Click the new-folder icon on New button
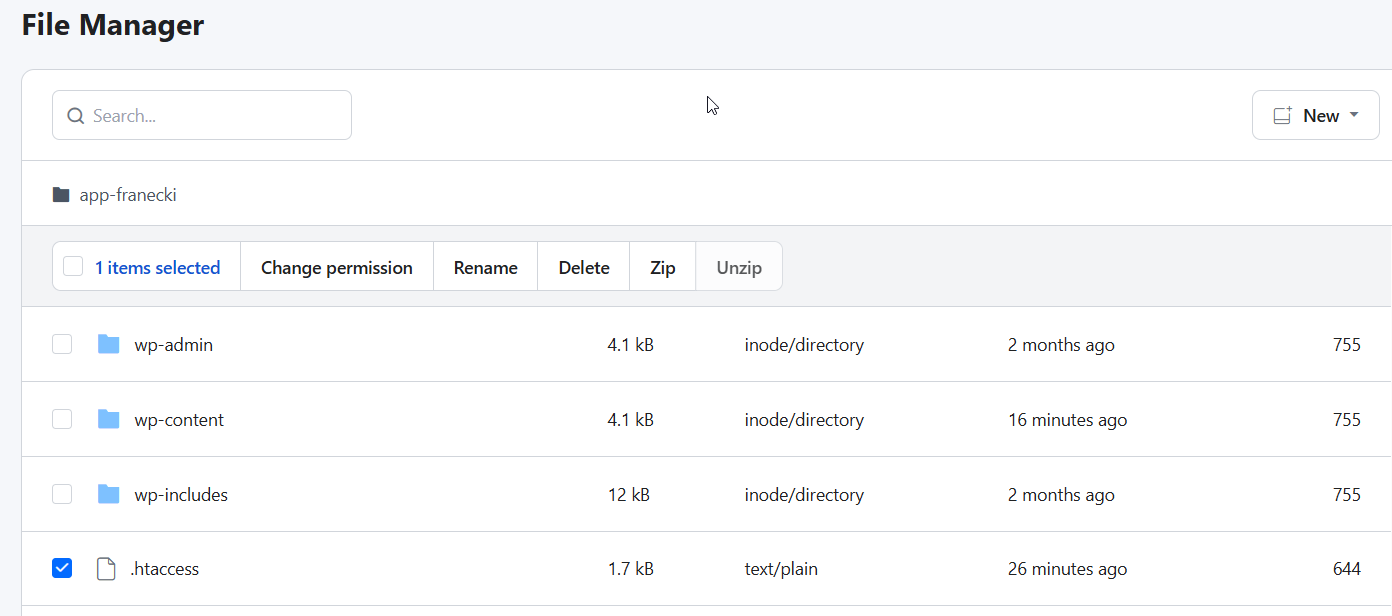This screenshot has height=616, width=1392. 1282,116
